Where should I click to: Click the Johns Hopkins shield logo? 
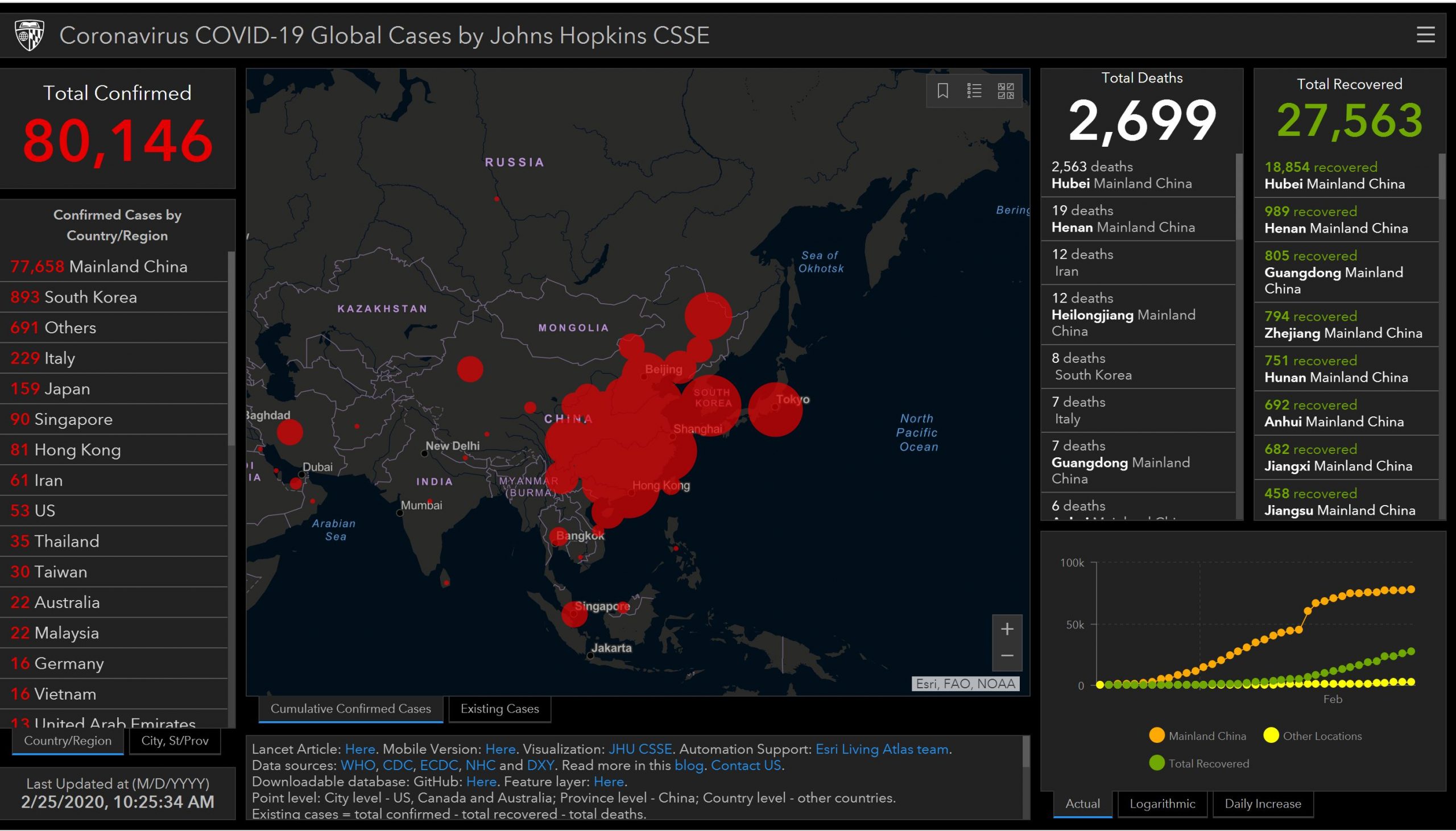pyautogui.click(x=30, y=35)
